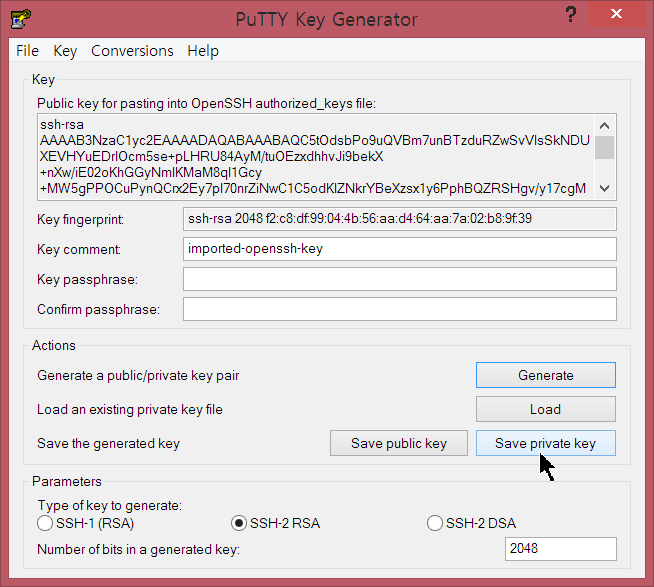
Task: Click 'Load an existing private key file' text
Action: tap(130, 410)
